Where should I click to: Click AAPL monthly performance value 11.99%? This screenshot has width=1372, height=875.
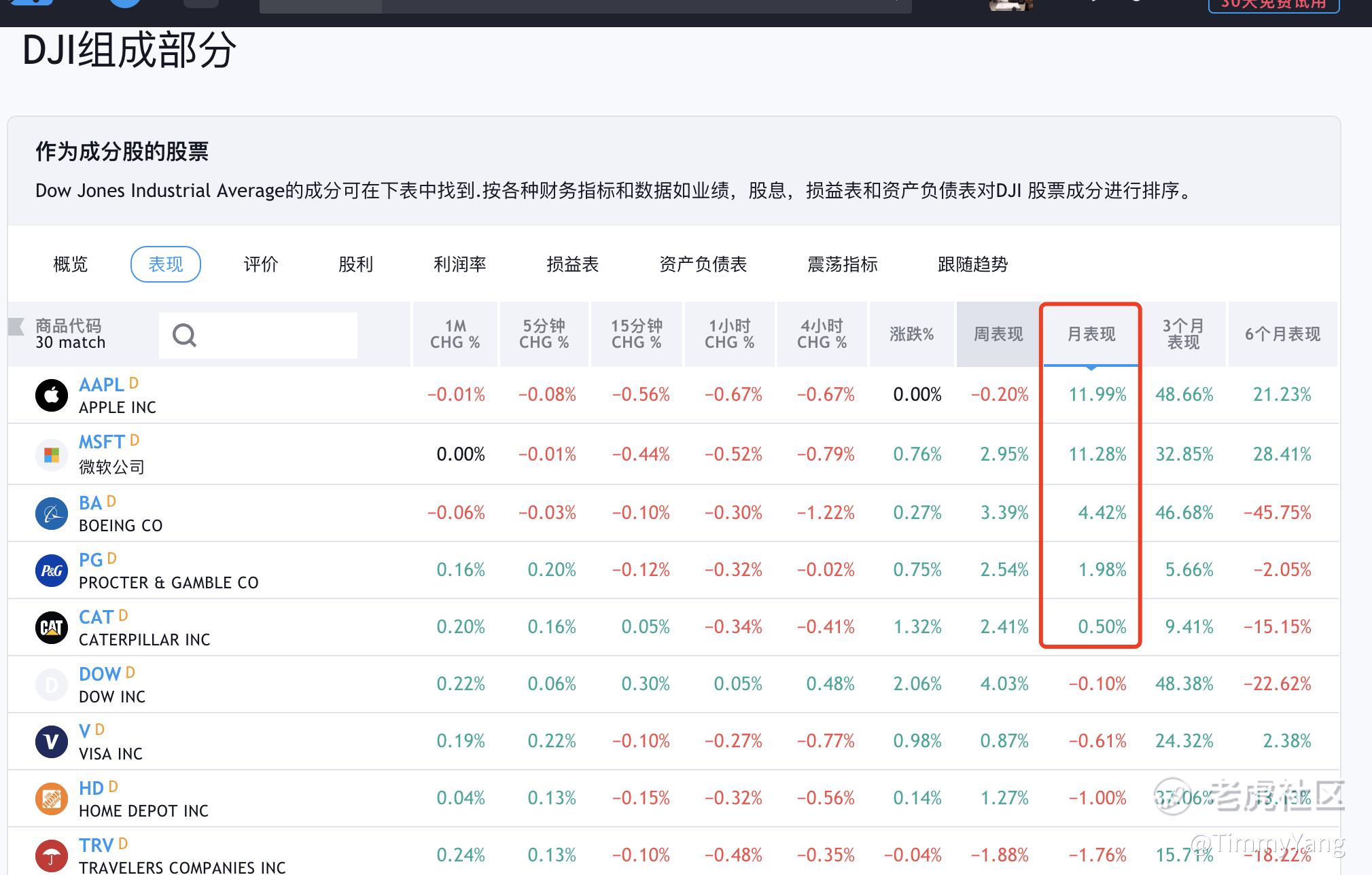click(x=1097, y=395)
